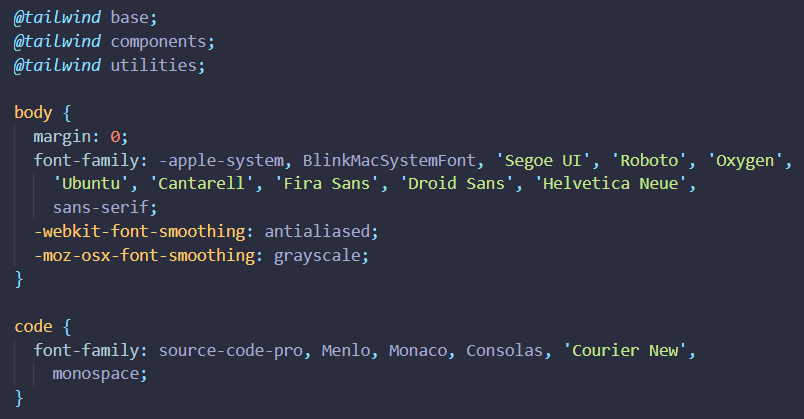Click the 'Courier New' string
This screenshot has width=804, height=419.
tap(625, 350)
